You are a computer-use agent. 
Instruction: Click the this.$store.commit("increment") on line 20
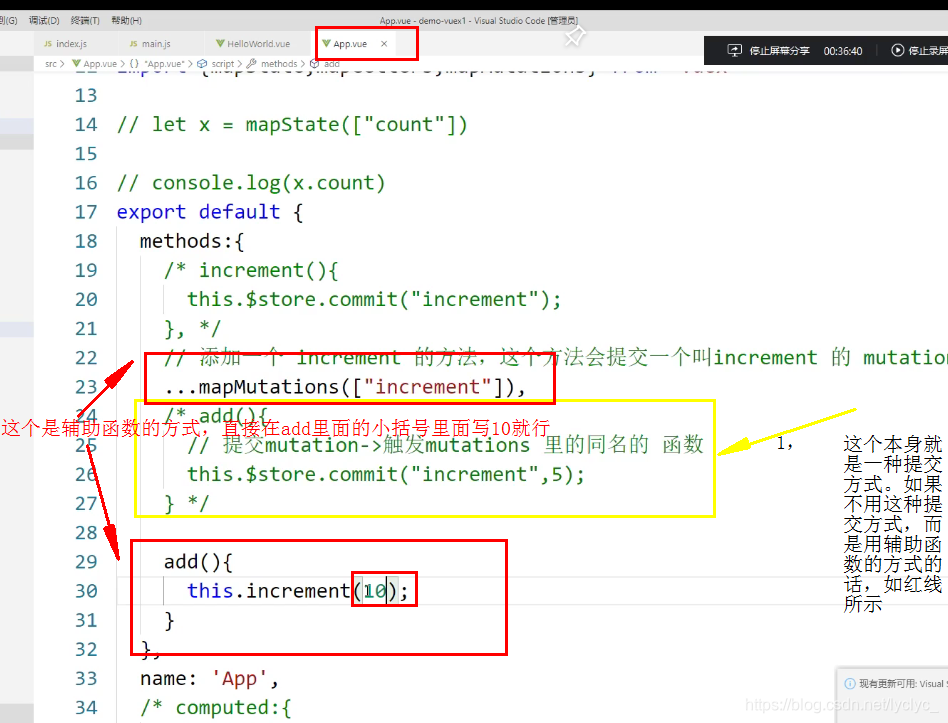click(374, 299)
